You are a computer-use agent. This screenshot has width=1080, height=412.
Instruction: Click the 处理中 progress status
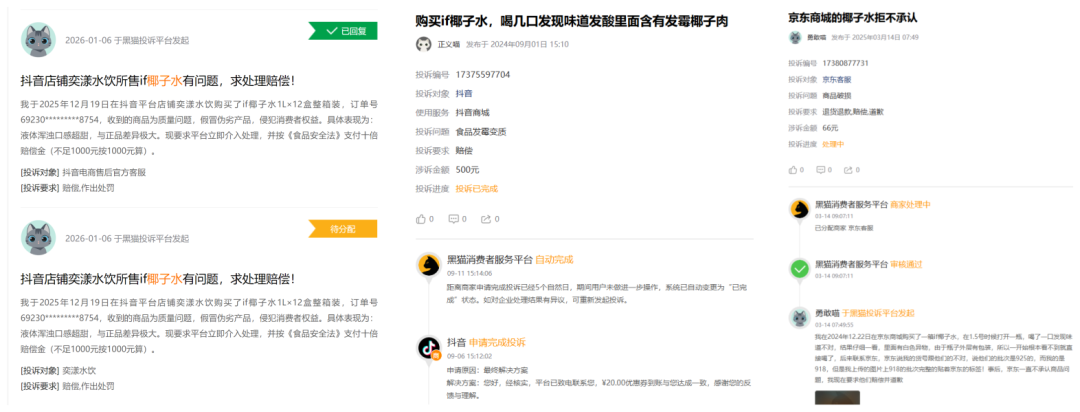tap(833, 145)
